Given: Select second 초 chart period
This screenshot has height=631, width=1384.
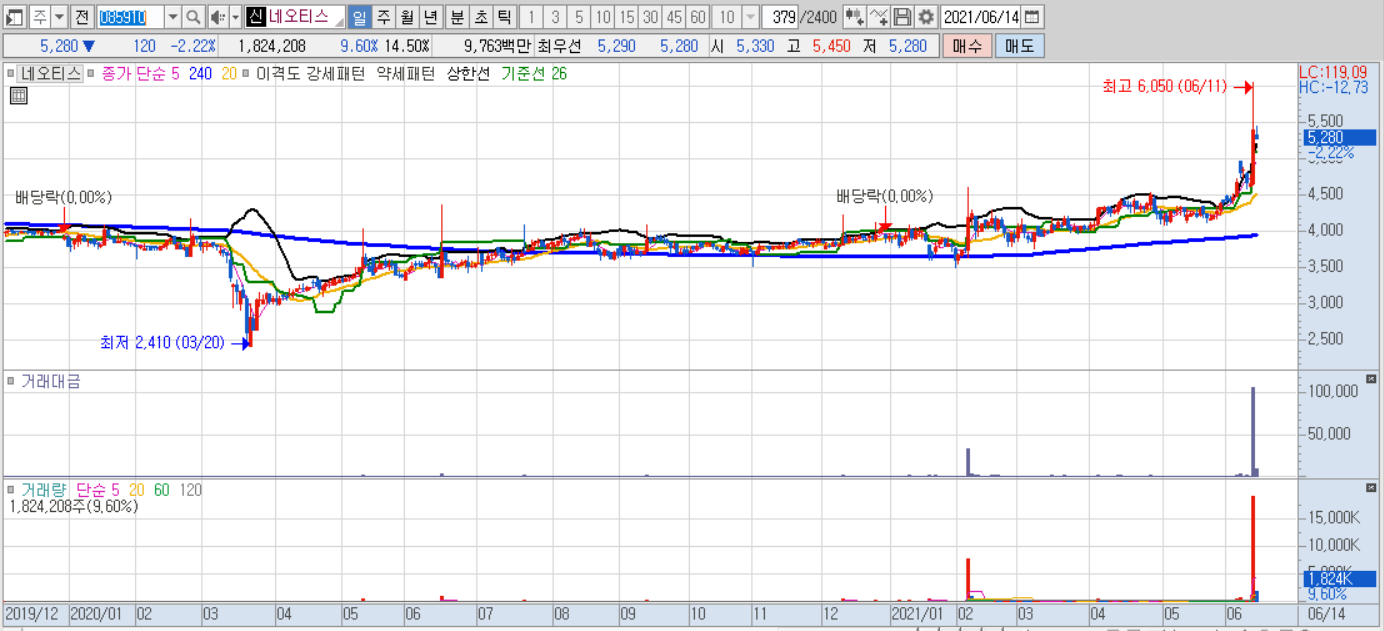Looking at the screenshot, I should [481, 17].
